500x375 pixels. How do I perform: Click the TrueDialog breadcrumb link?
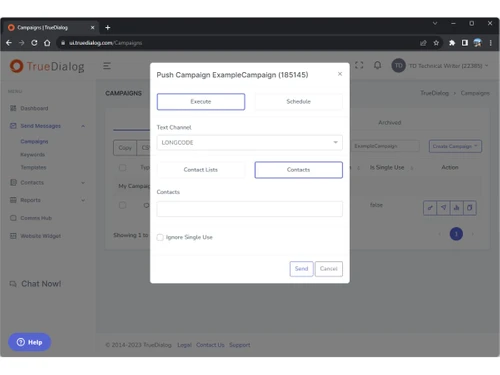click(x=434, y=93)
